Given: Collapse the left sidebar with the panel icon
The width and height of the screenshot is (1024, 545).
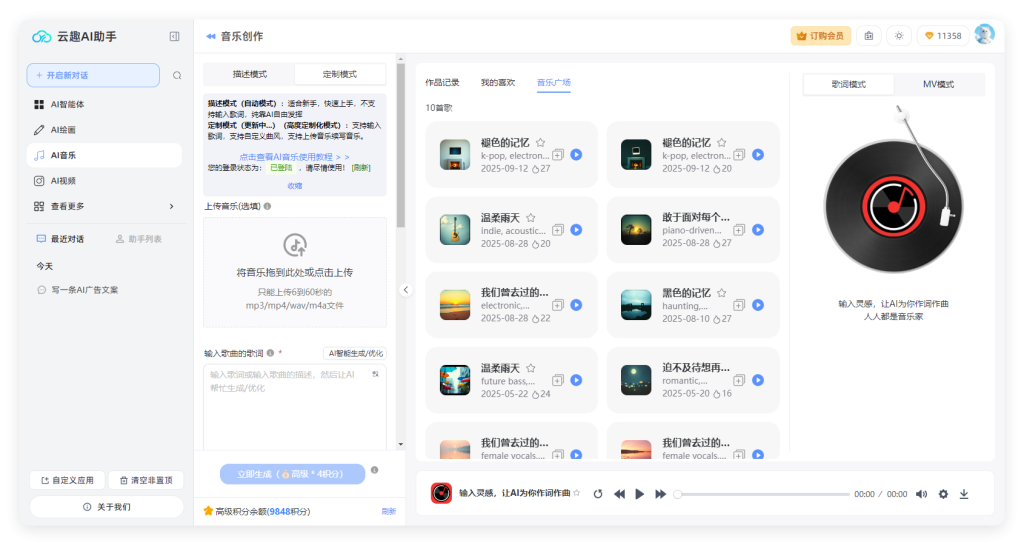Looking at the screenshot, I should (x=175, y=36).
